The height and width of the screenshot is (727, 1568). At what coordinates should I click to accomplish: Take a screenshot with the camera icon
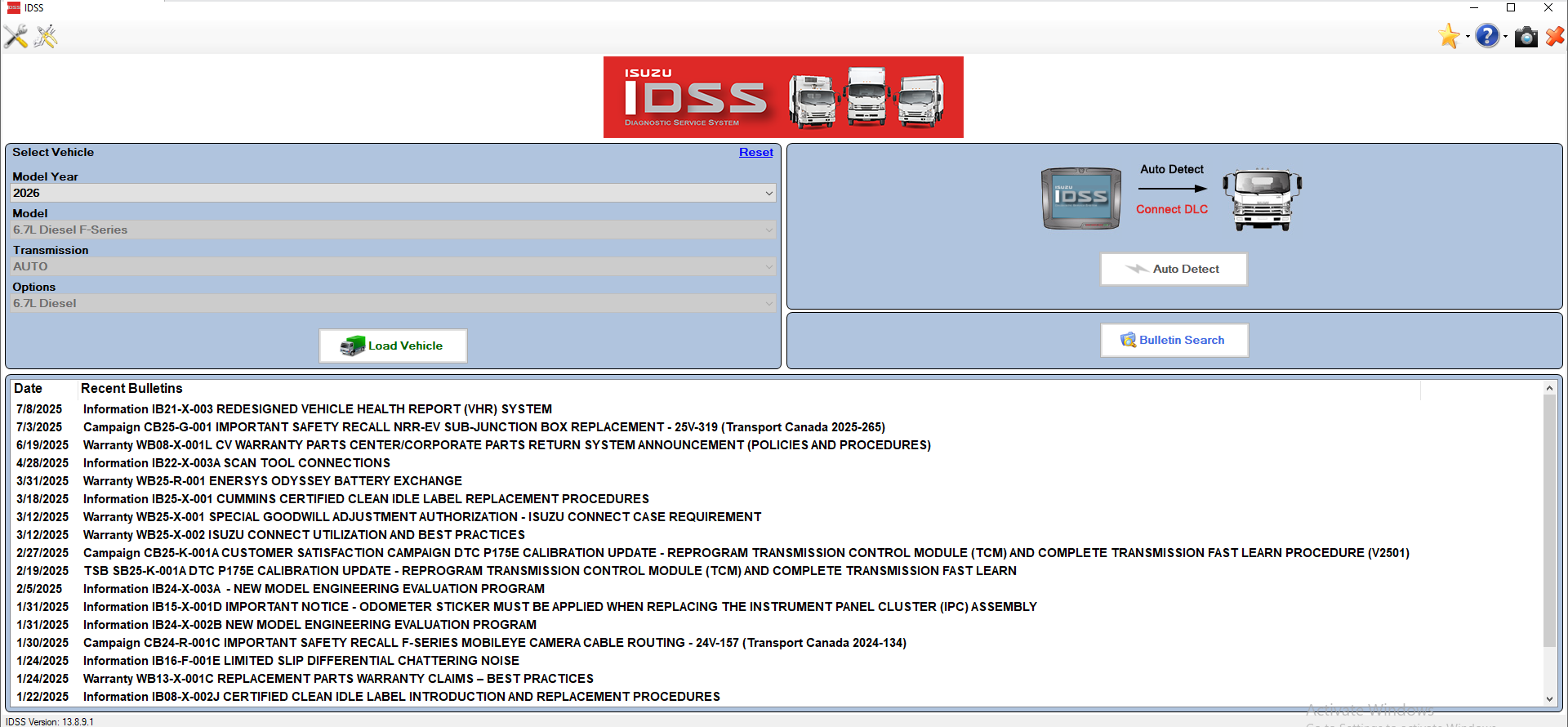(1526, 37)
